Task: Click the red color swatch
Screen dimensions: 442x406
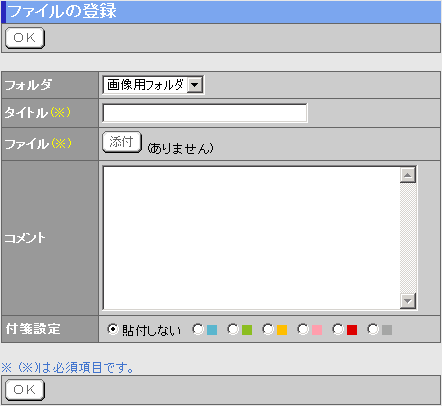Action: point(352,330)
